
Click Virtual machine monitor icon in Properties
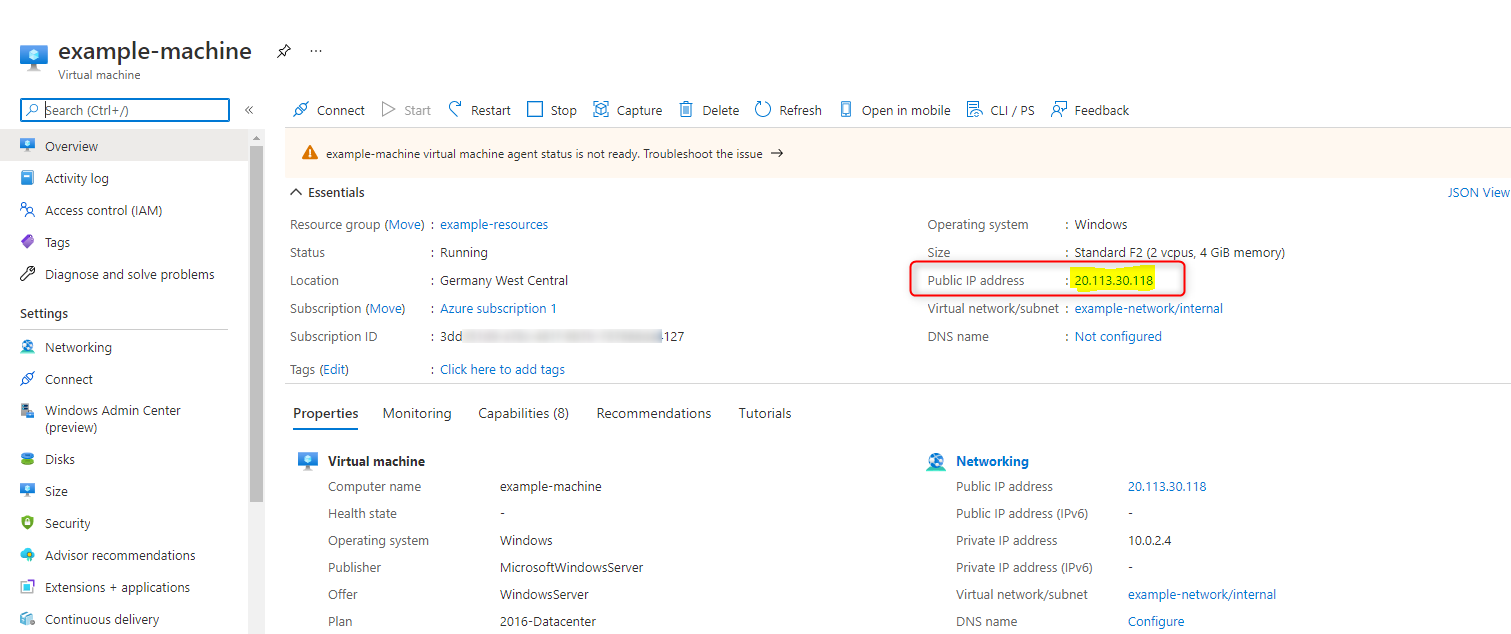click(308, 461)
